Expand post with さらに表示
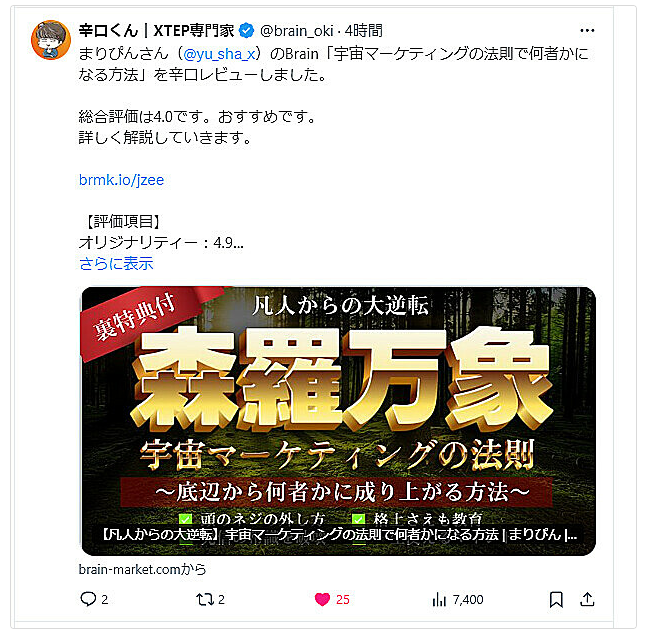 click(x=116, y=263)
